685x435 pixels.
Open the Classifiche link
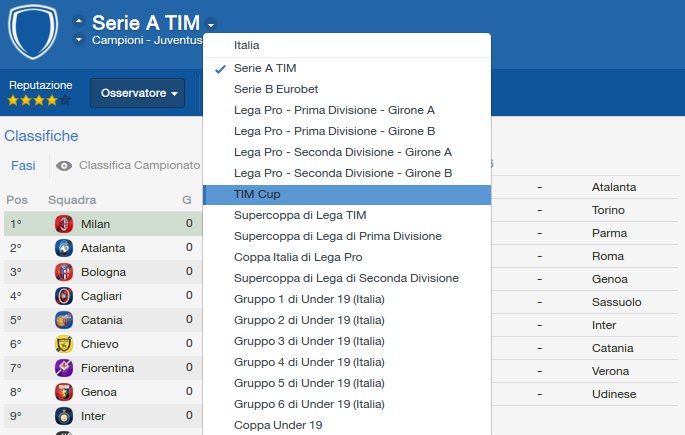tap(41, 135)
